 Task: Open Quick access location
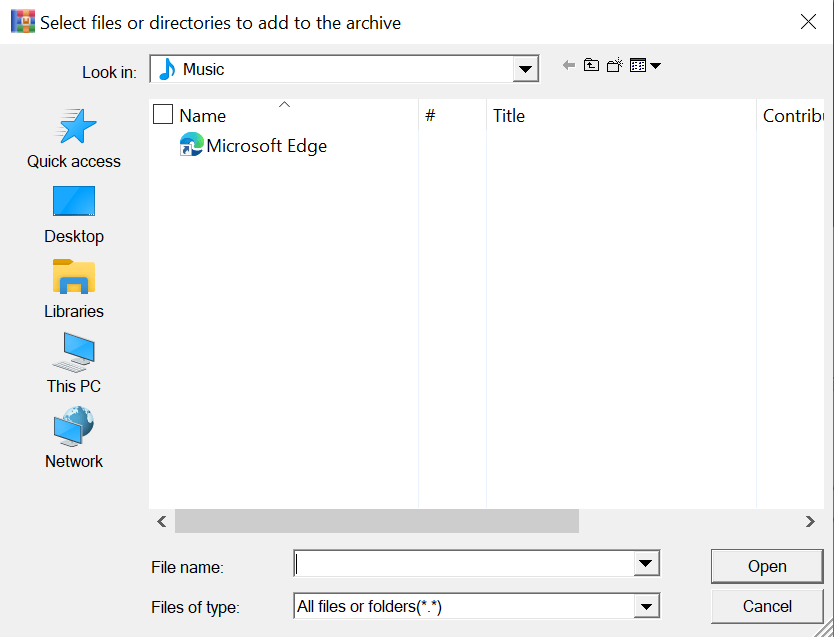tap(74, 138)
